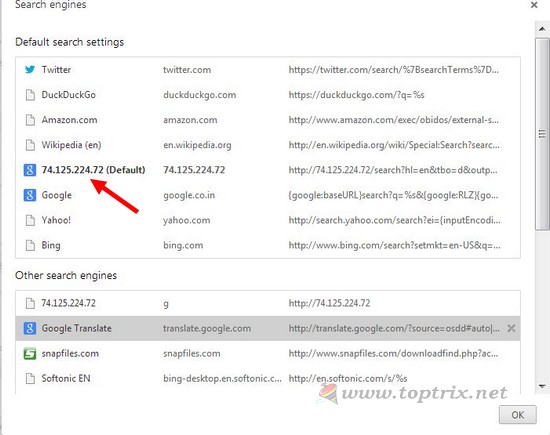Click the Google icon beside 74.125.224.72 (Default)

point(30,170)
